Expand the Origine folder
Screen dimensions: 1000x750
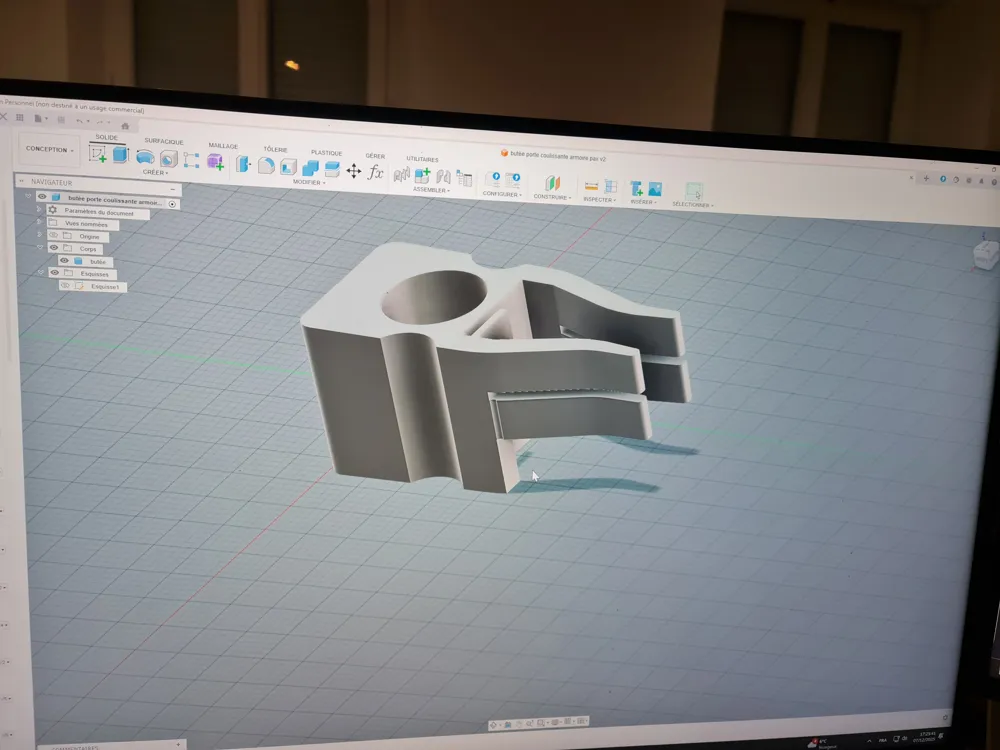coord(40,234)
